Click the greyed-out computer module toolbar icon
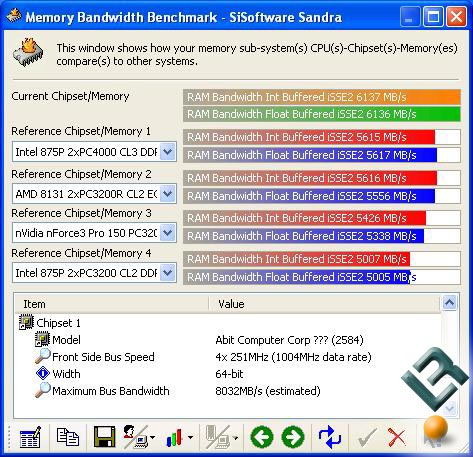Viewport: 473px width, 457px height. [x=218, y=437]
